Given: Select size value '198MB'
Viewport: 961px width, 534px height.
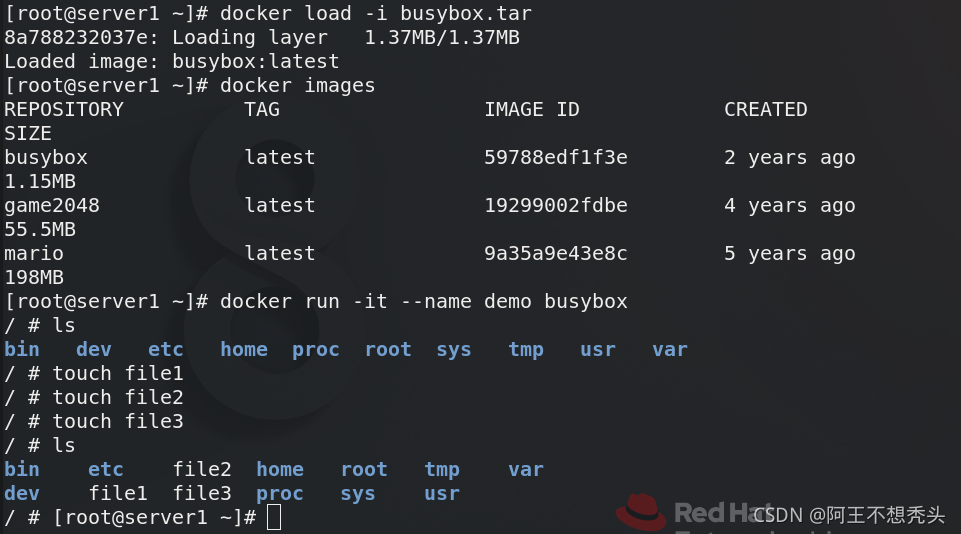Looking at the screenshot, I should (x=34, y=277).
